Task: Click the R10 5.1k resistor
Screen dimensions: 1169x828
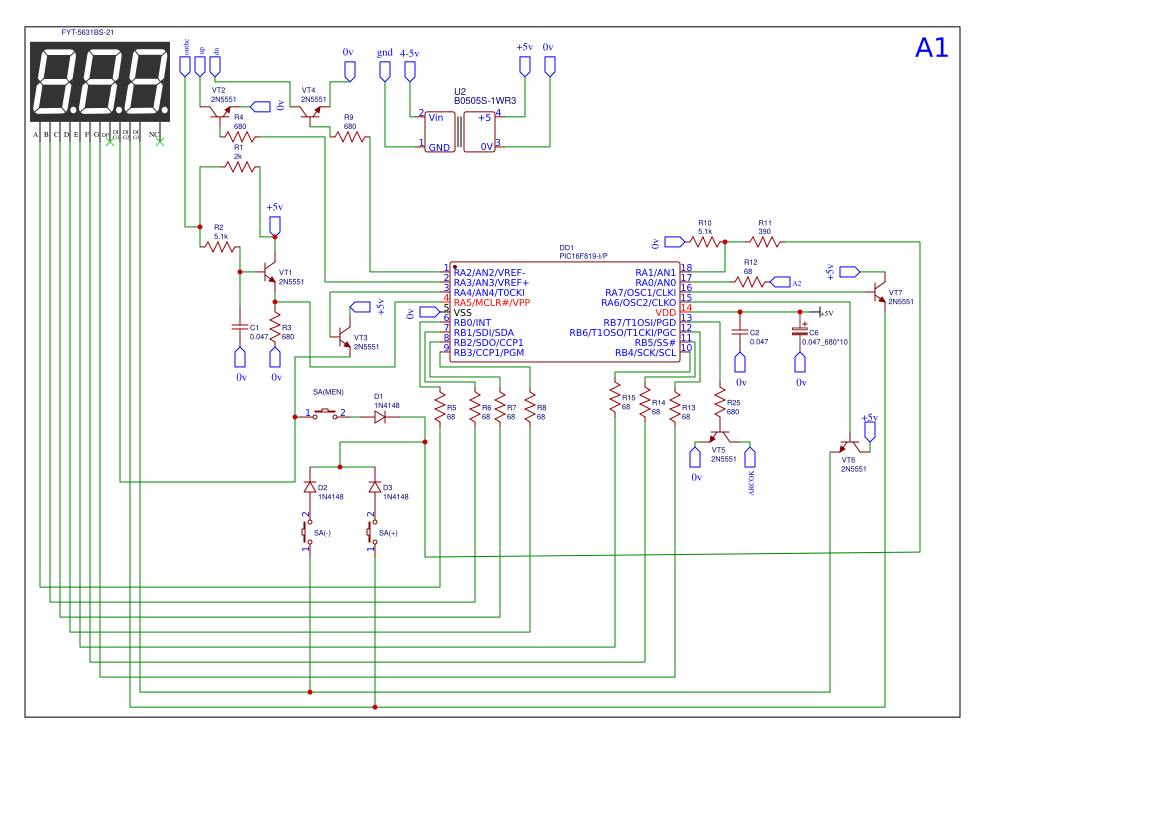Action: click(x=705, y=241)
